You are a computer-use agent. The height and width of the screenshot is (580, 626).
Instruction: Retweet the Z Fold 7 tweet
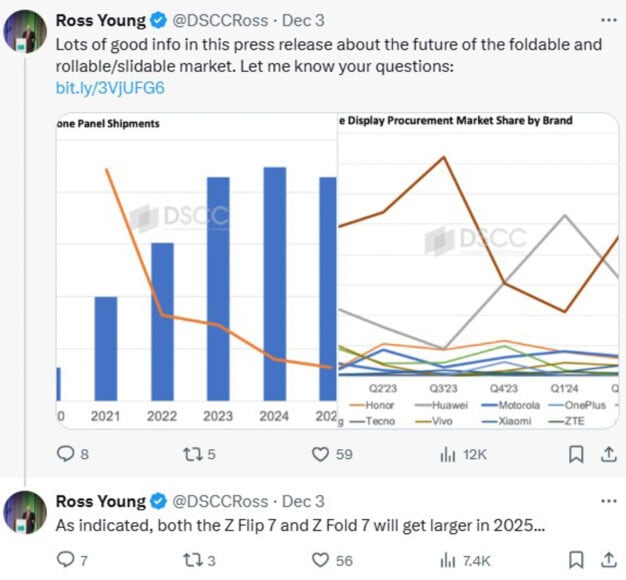(x=199, y=560)
